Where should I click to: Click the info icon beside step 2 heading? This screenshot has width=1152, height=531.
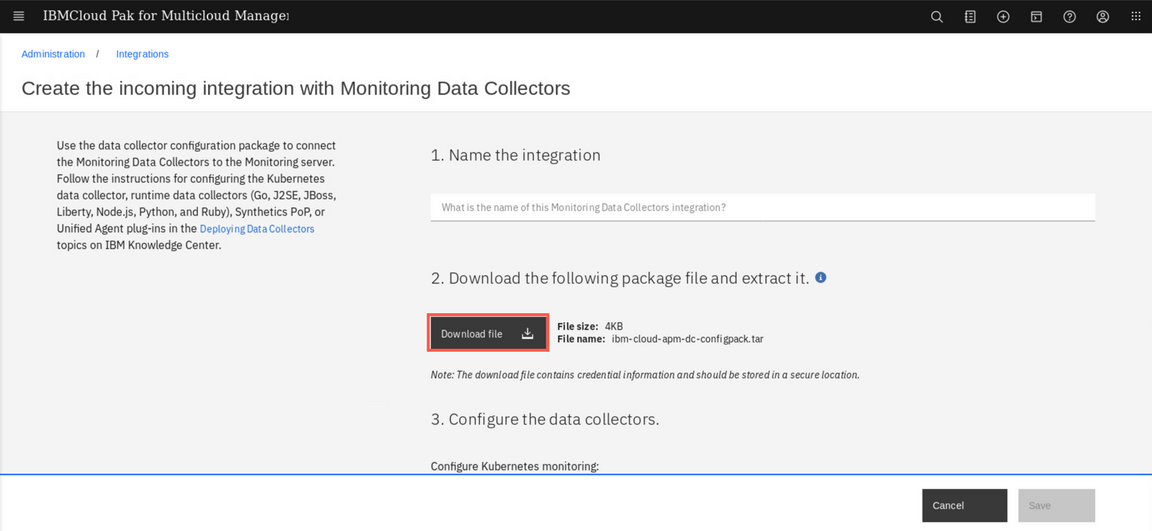[821, 278]
